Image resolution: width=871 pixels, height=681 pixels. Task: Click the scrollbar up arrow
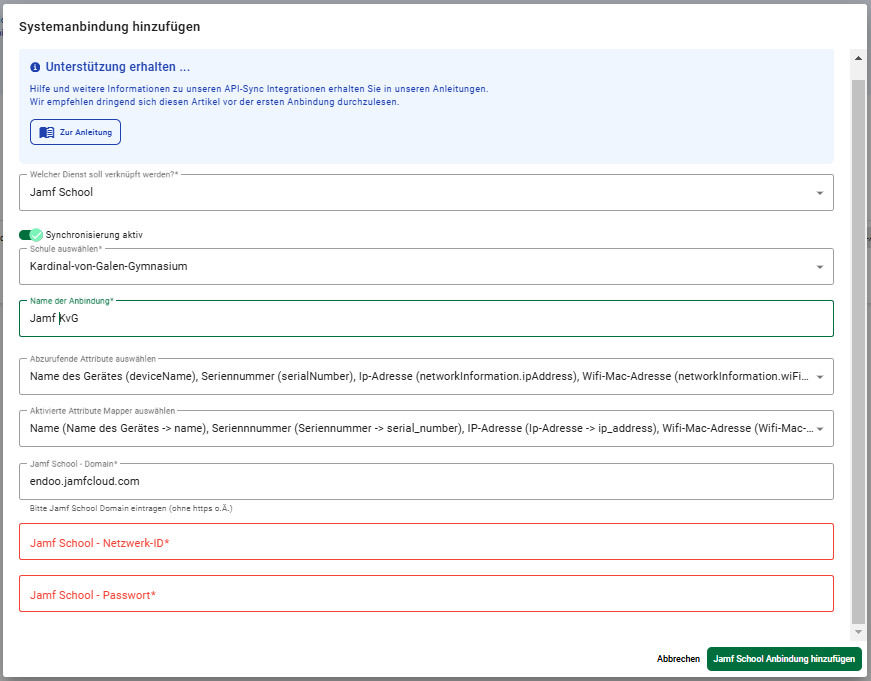click(858, 58)
